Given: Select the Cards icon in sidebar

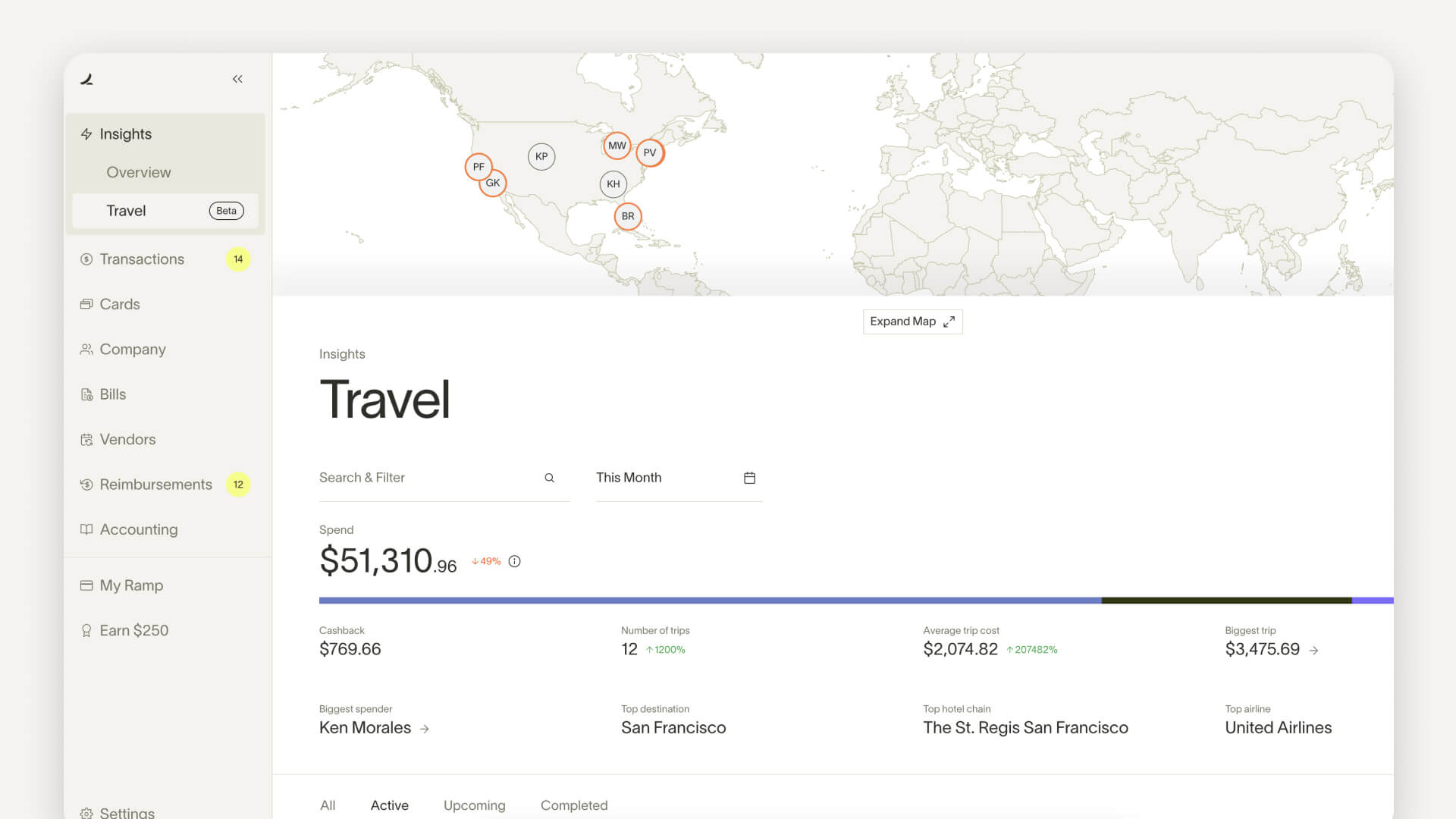Looking at the screenshot, I should (87, 303).
